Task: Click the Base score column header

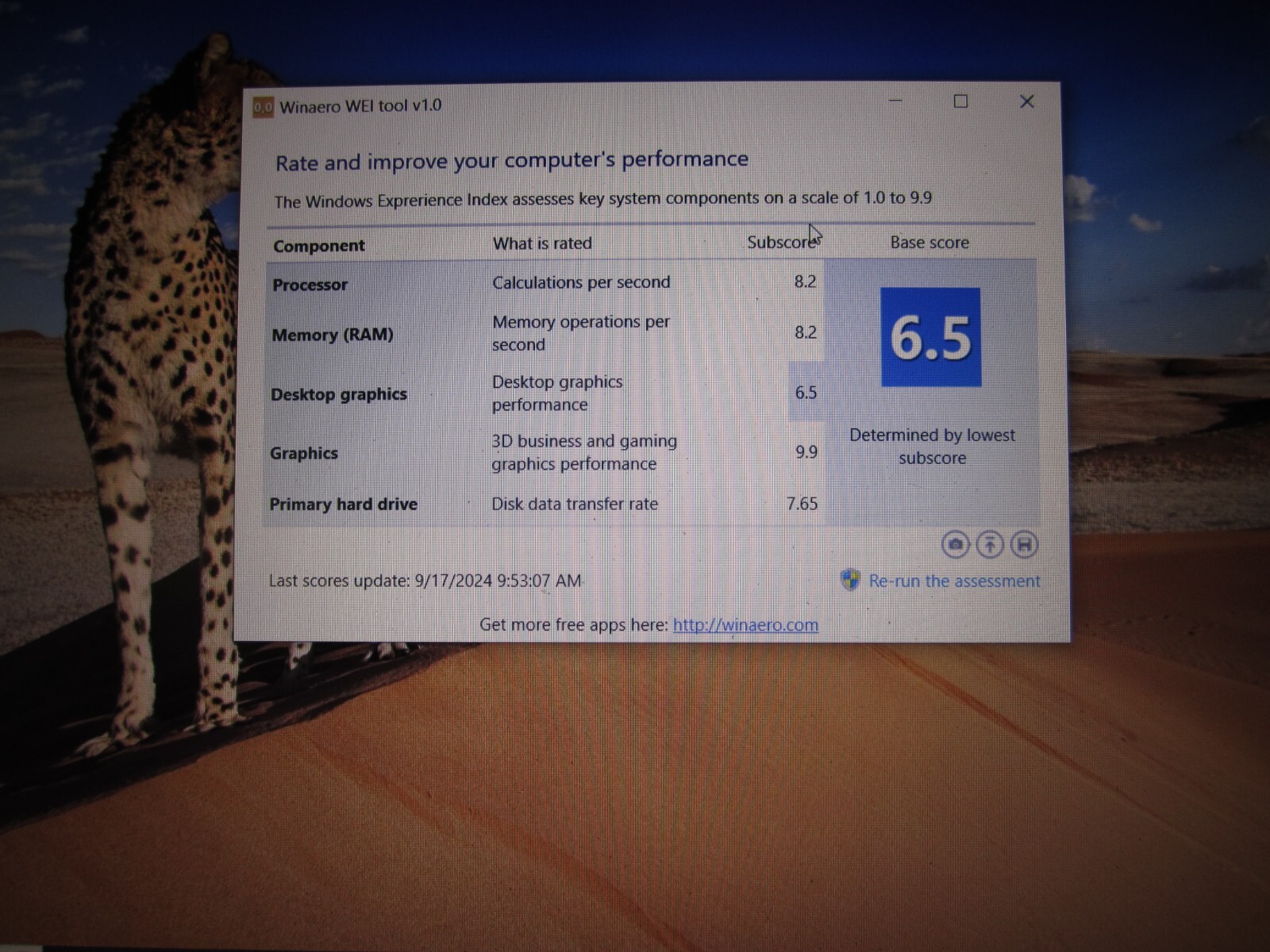Action: point(929,243)
